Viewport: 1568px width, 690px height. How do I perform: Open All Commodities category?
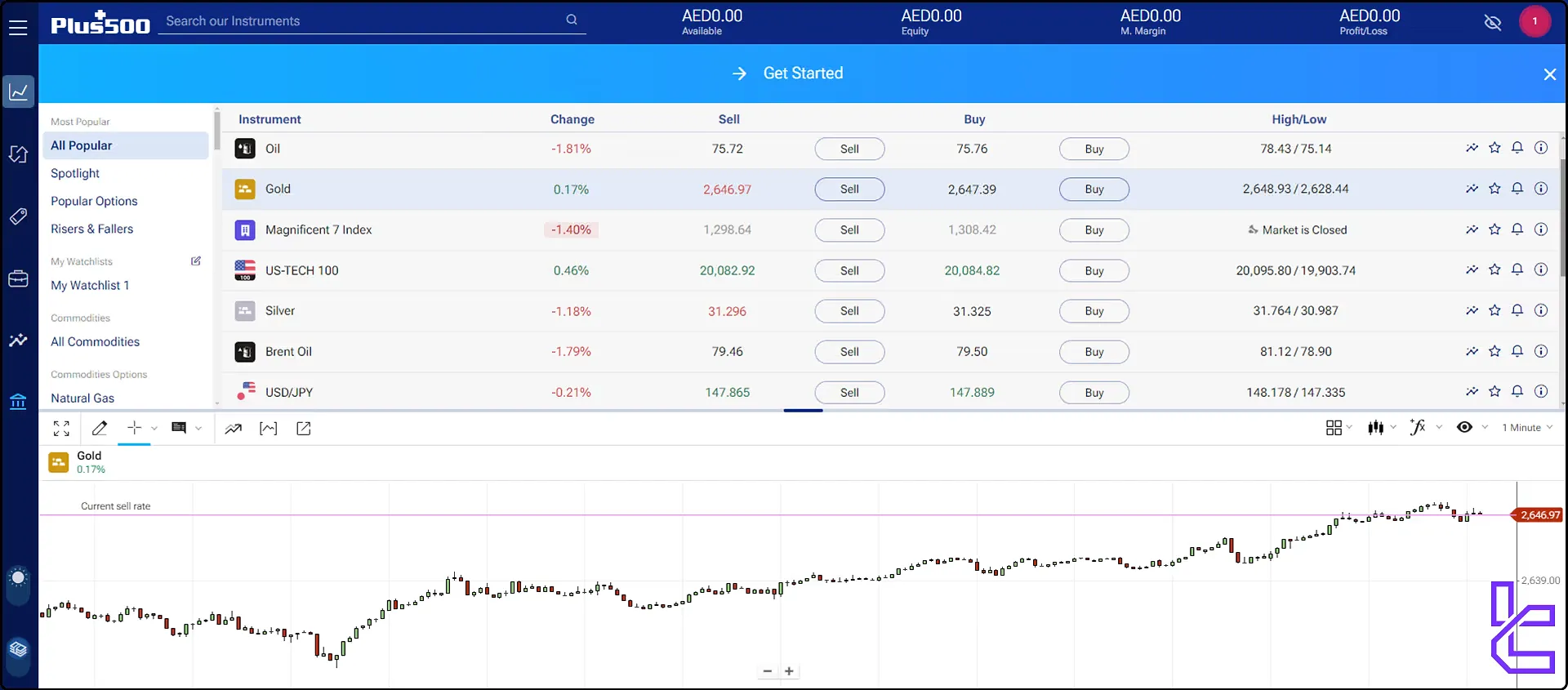click(x=95, y=341)
